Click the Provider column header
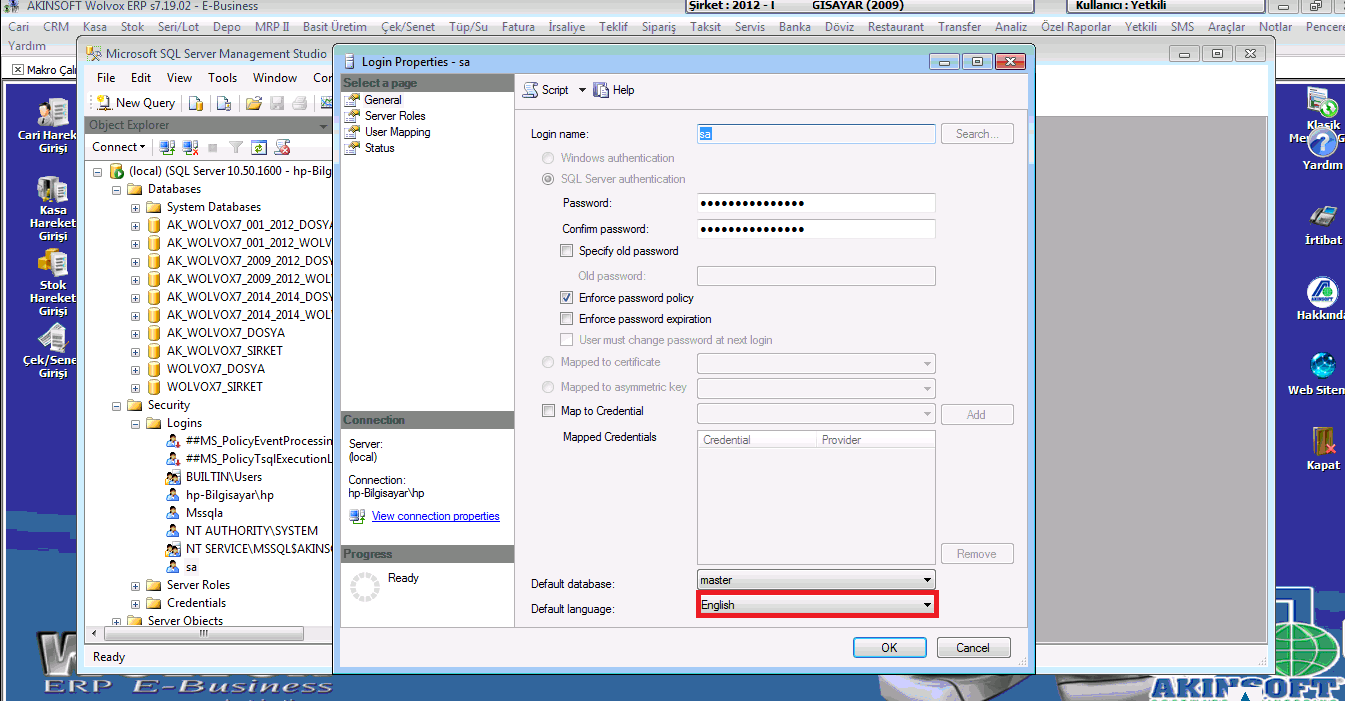Viewport: 1345px width, 701px height. pos(875,440)
